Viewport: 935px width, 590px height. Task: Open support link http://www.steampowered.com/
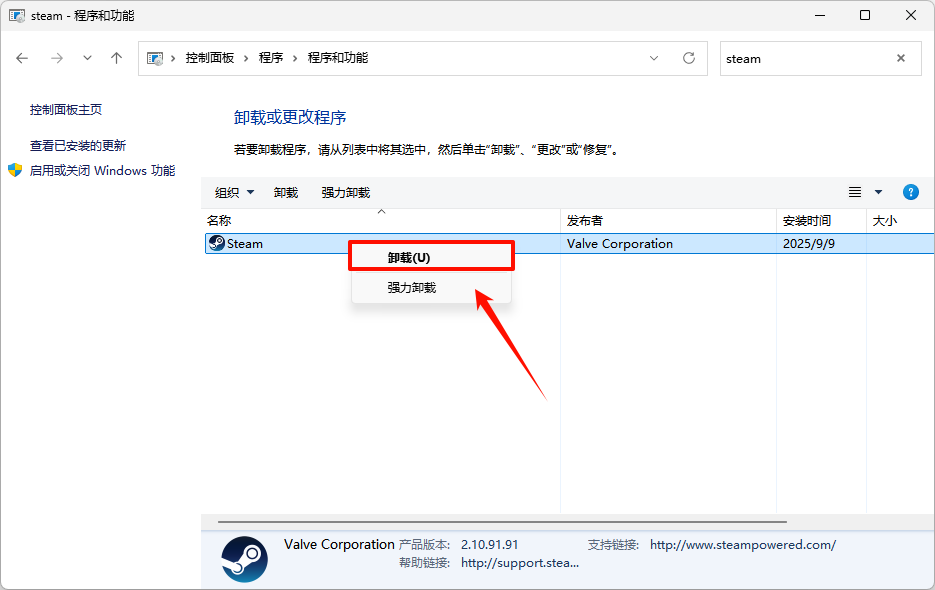(743, 545)
